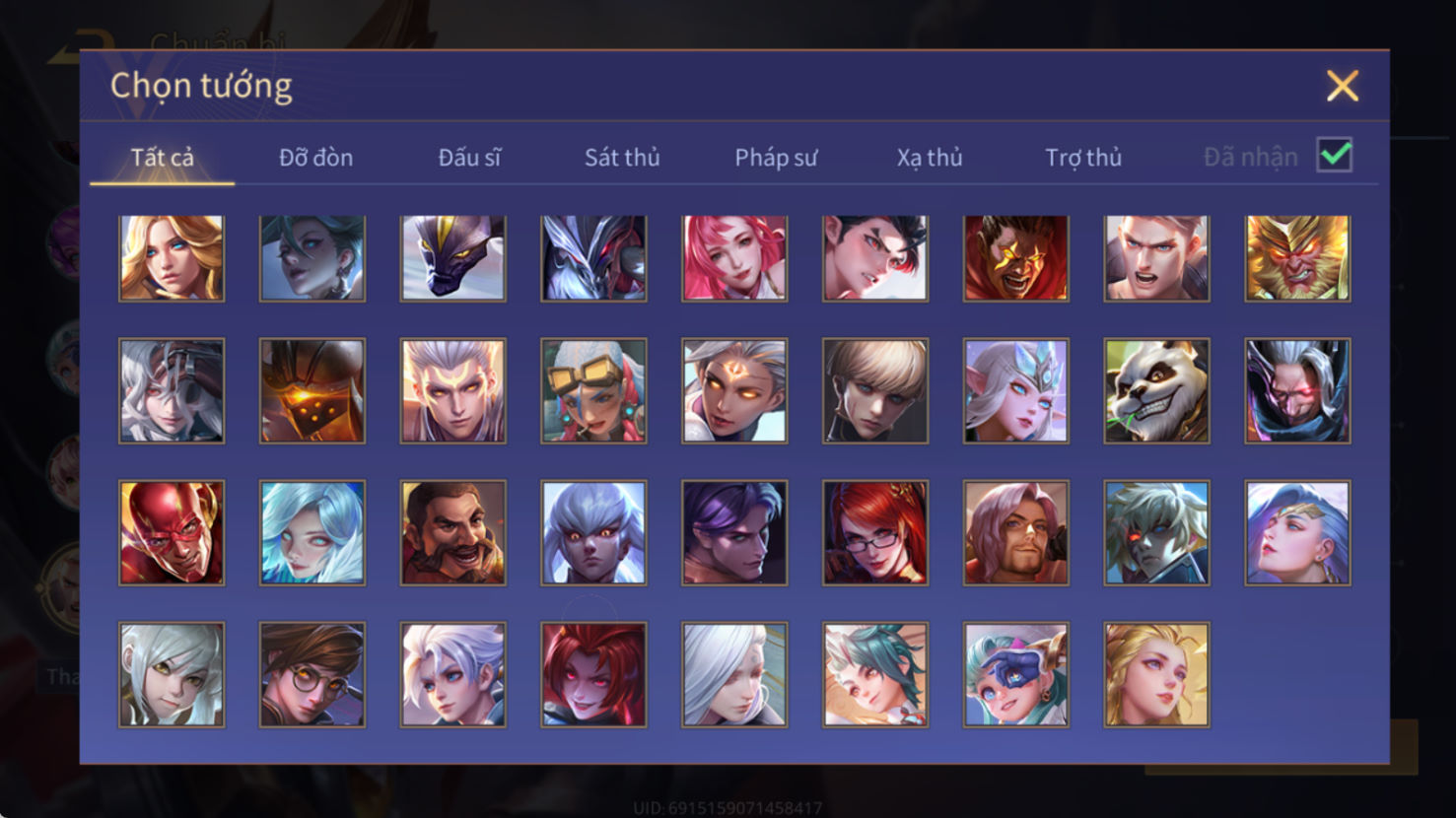Switch to the Đỡ đòn tab

pyautogui.click(x=315, y=157)
